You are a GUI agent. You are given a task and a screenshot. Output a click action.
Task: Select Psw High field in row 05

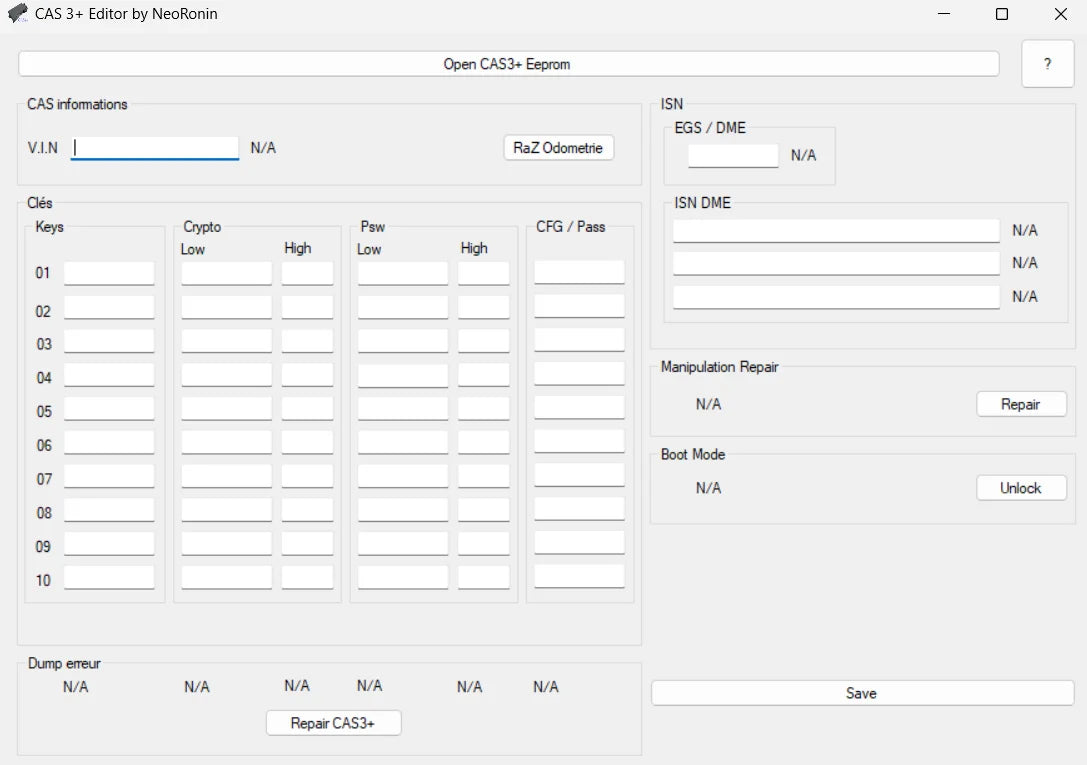tap(483, 408)
